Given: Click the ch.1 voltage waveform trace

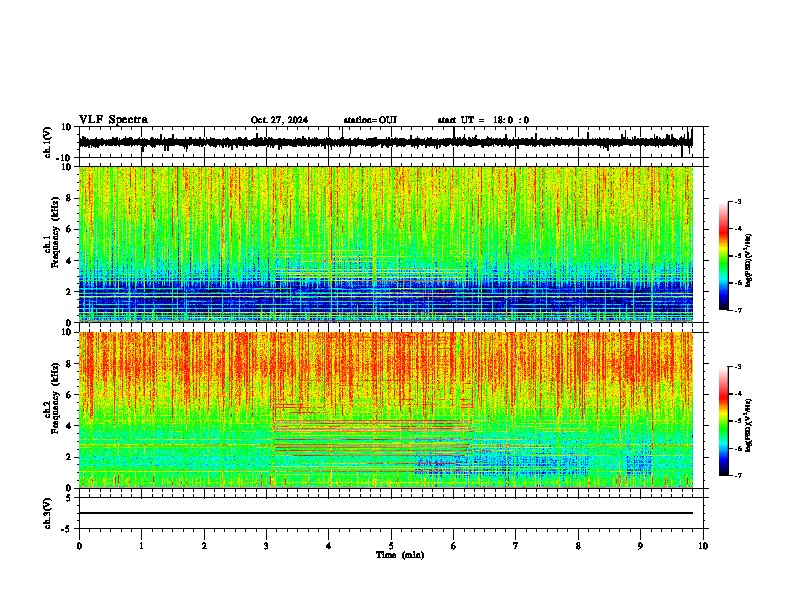Looking at the screenshot, I should coord(385,142).
